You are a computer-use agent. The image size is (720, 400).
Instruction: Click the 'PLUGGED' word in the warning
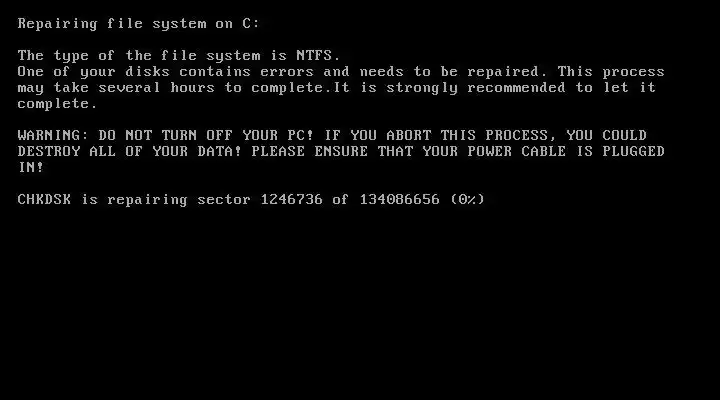[634, 152]
